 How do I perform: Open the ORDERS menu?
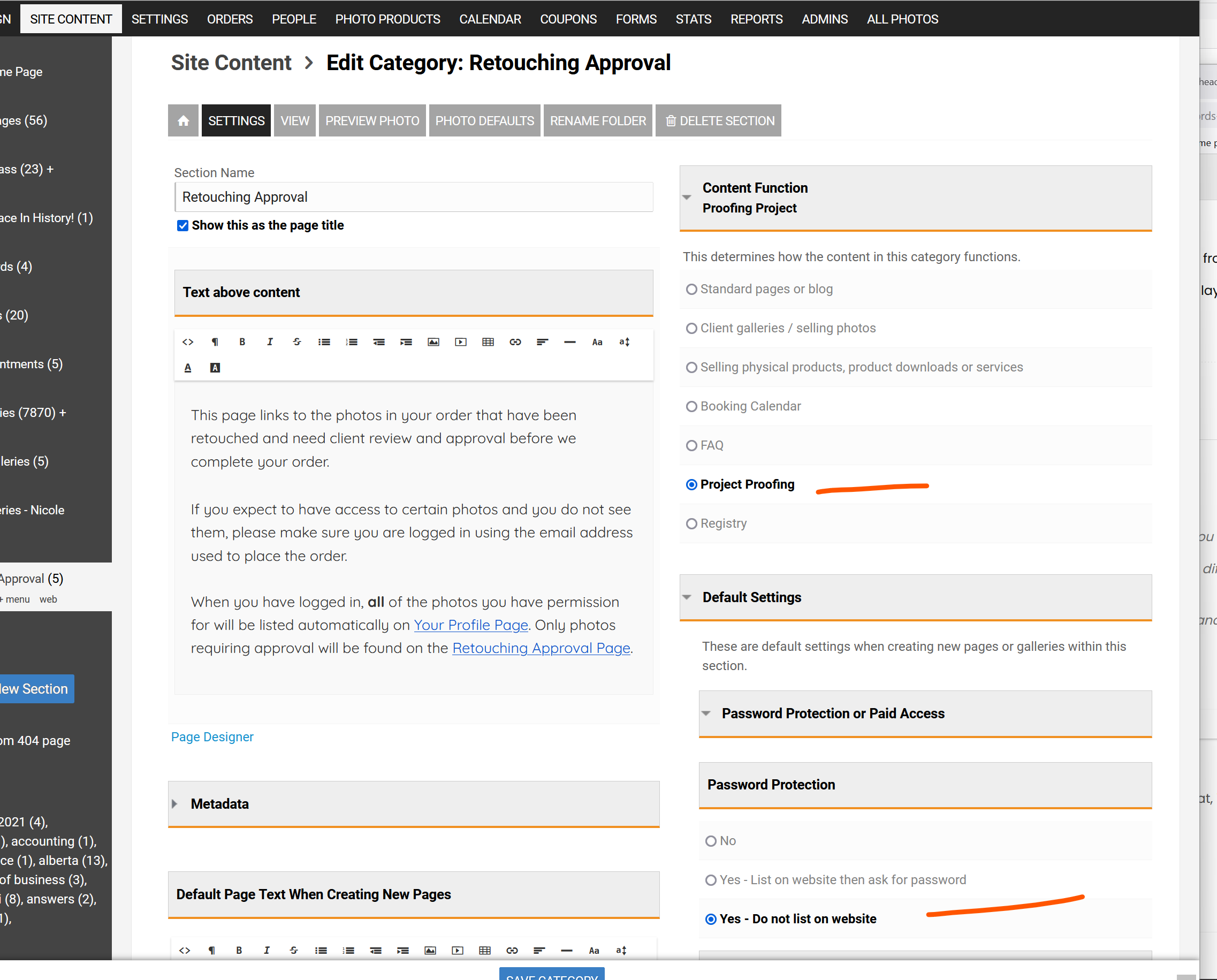pos(230,19)
